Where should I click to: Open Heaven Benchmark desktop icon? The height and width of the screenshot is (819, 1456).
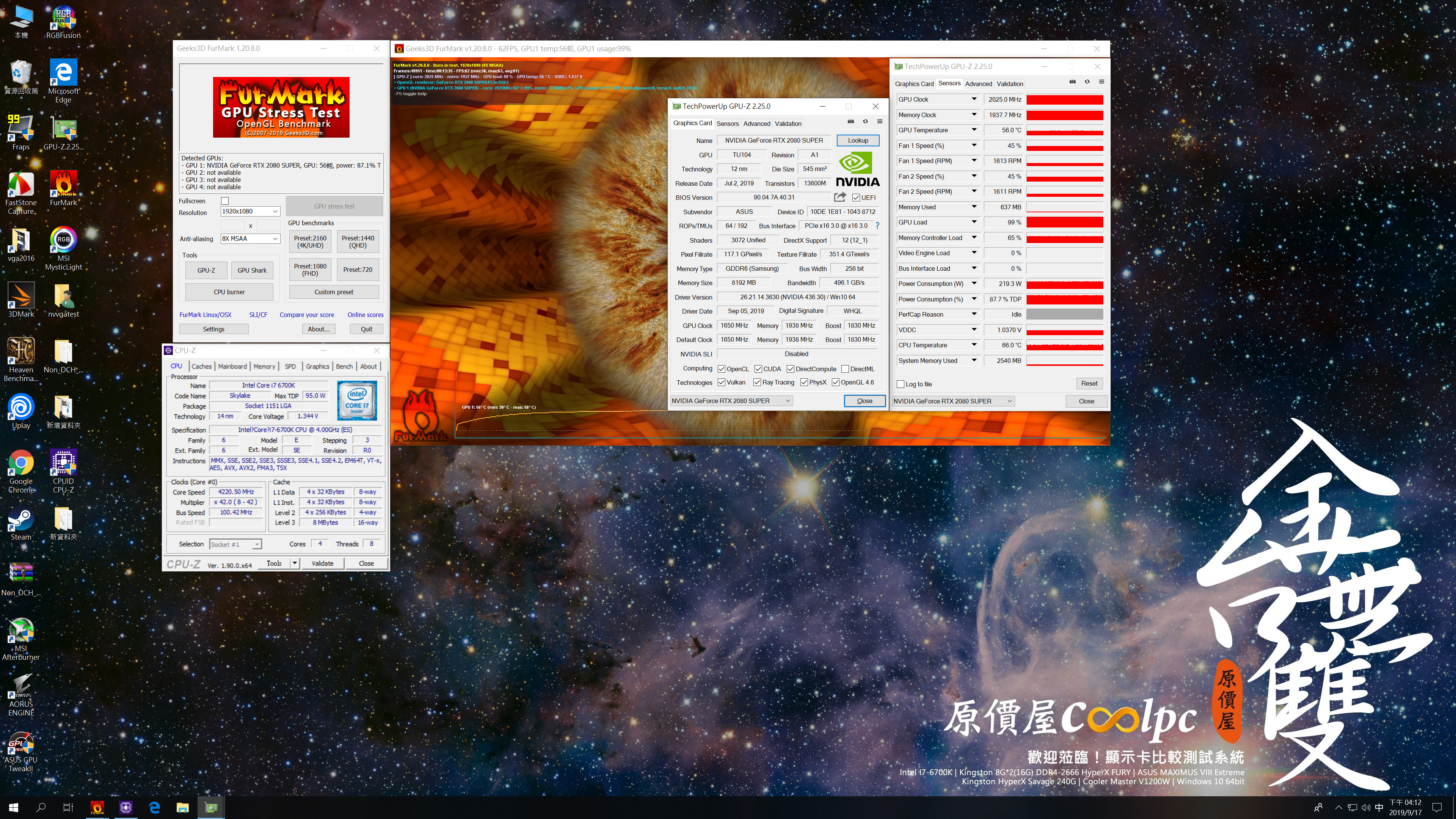21,360
